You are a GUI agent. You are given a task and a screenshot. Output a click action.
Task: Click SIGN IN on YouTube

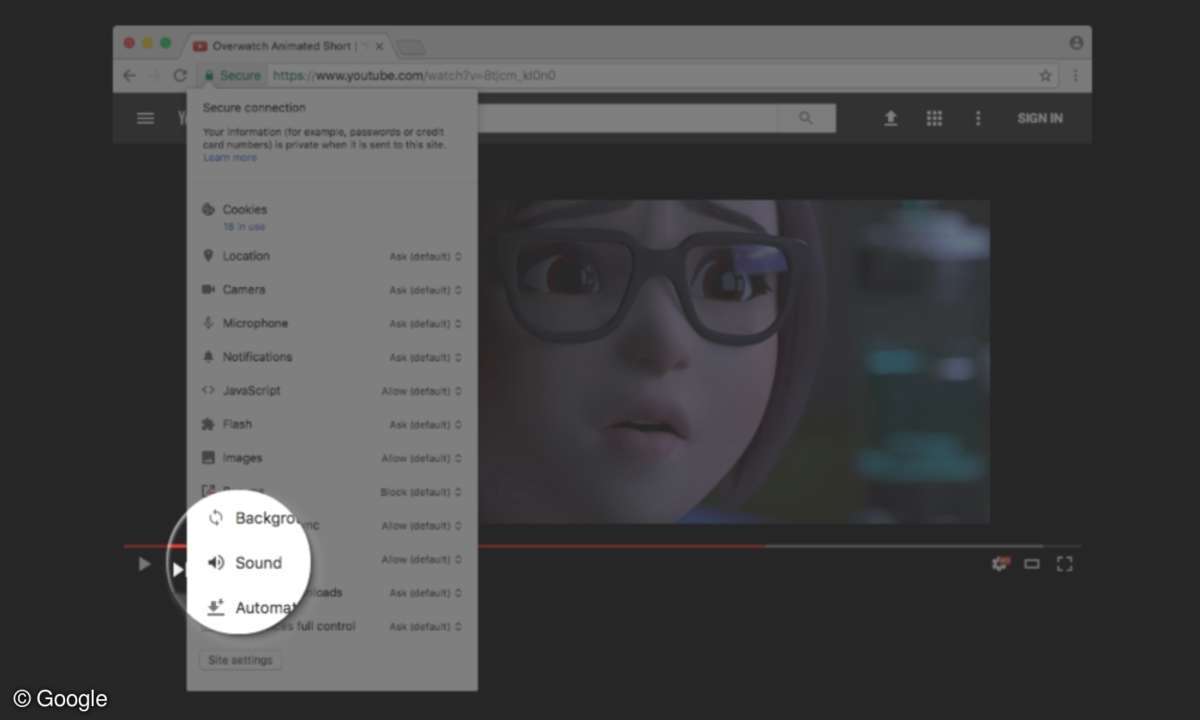[1040, 118]
